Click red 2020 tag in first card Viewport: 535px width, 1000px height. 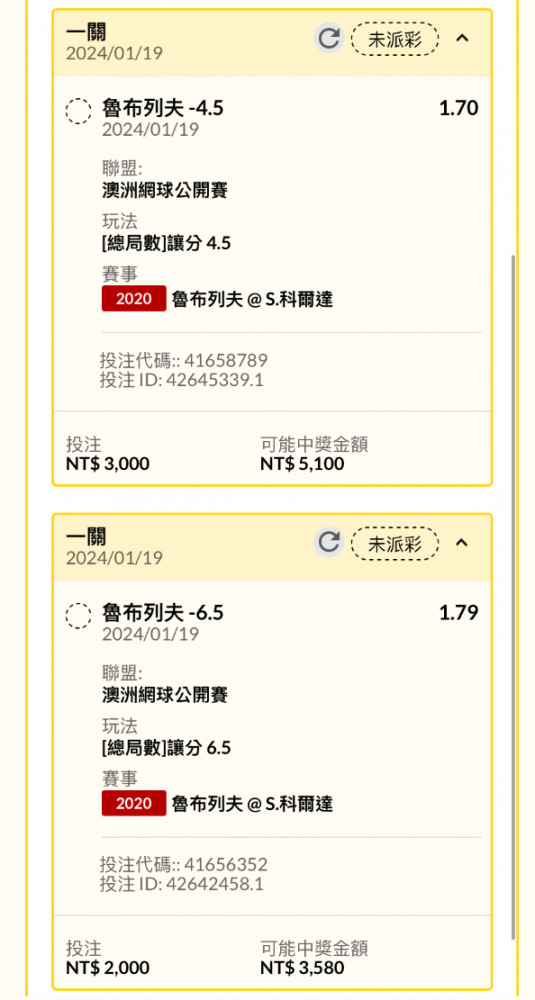134,298
